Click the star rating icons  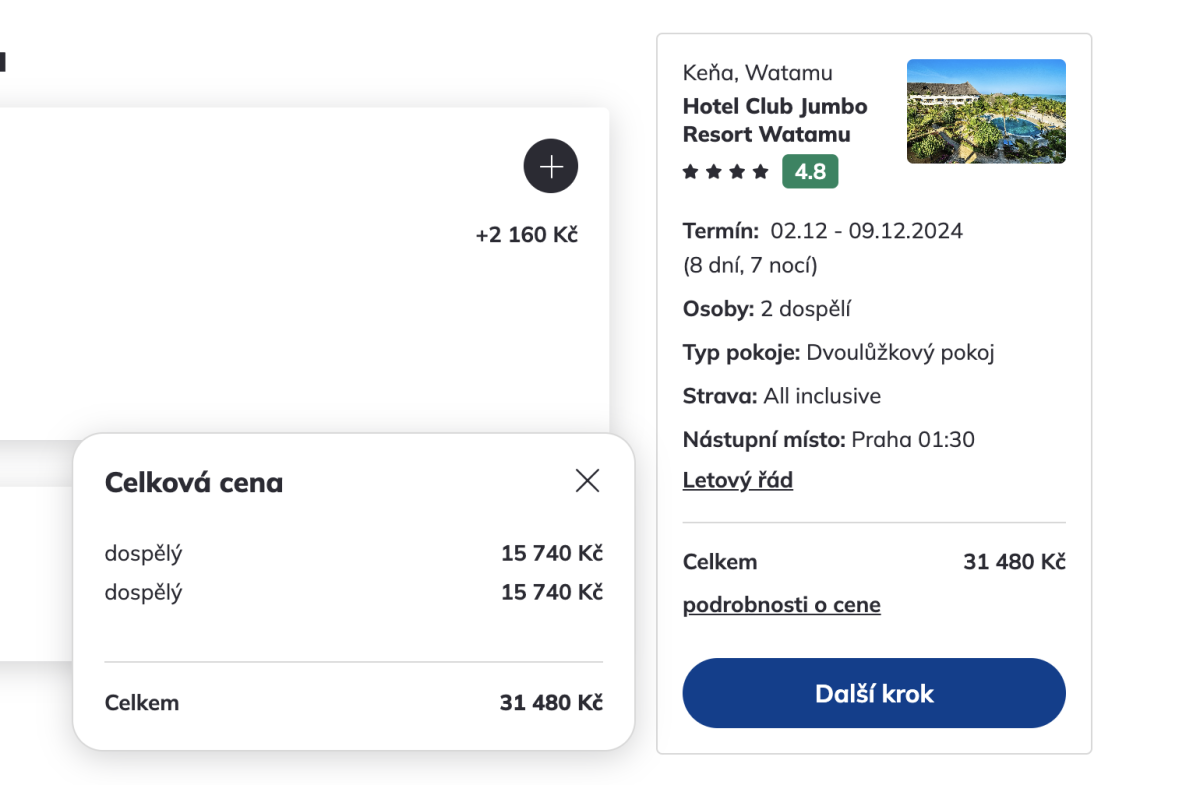click(x=725, y=172)
